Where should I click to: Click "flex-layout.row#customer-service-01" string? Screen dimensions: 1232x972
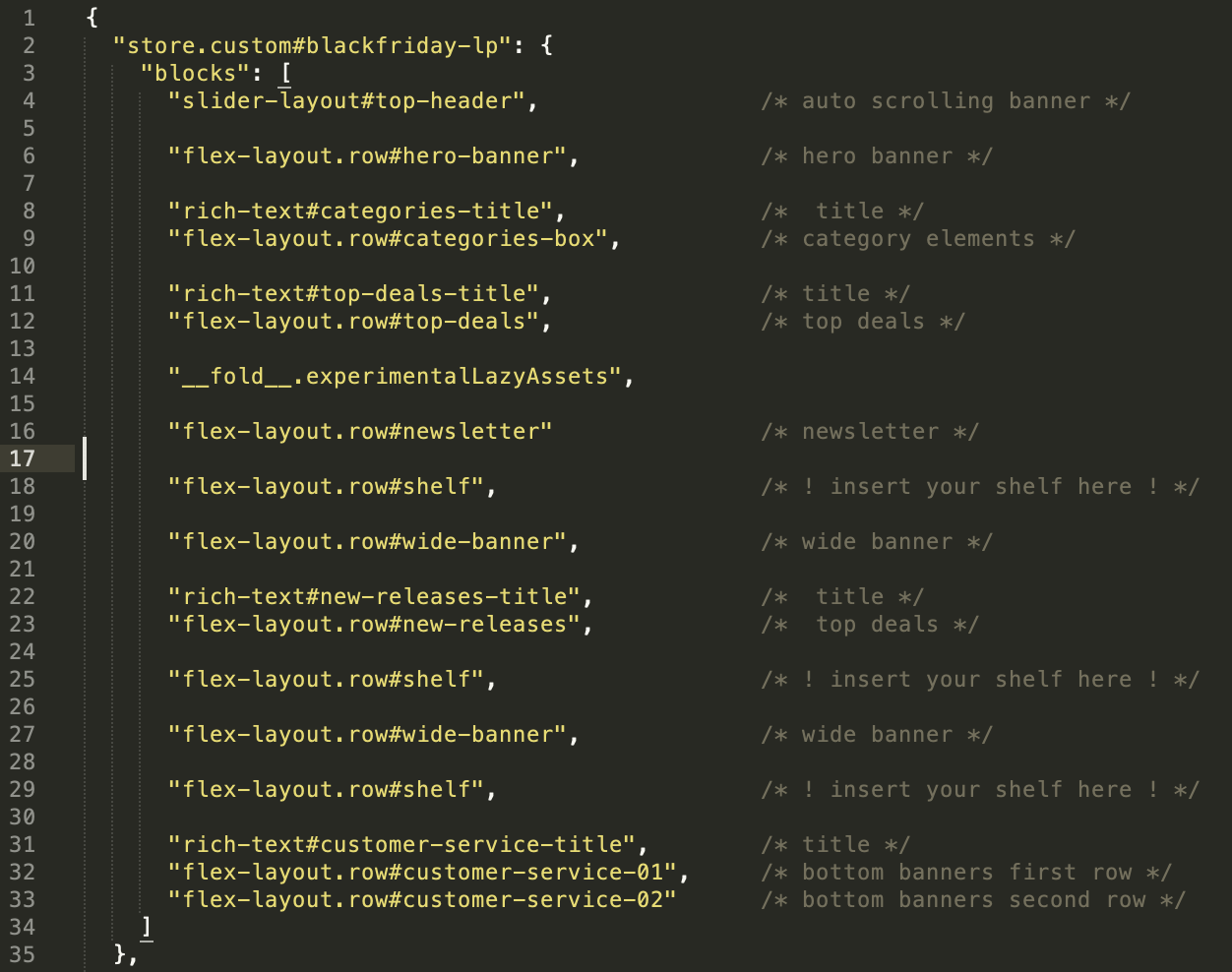pyautogui.click(x=422, y=872)
